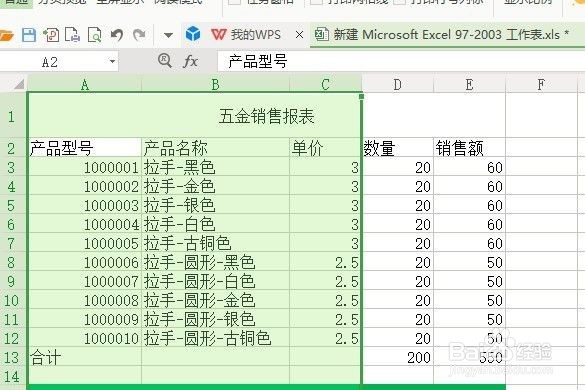
Task: Click cell 拉手-黑色
Action: point(215,167)
